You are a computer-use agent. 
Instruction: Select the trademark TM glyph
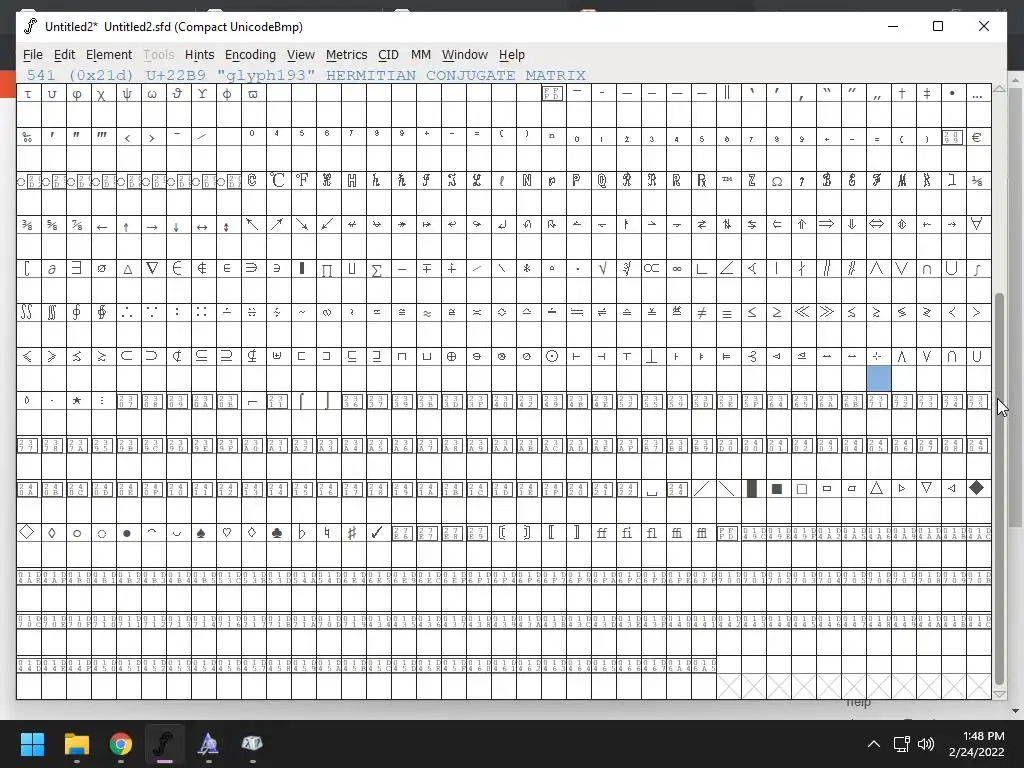(x=727, y=181)
